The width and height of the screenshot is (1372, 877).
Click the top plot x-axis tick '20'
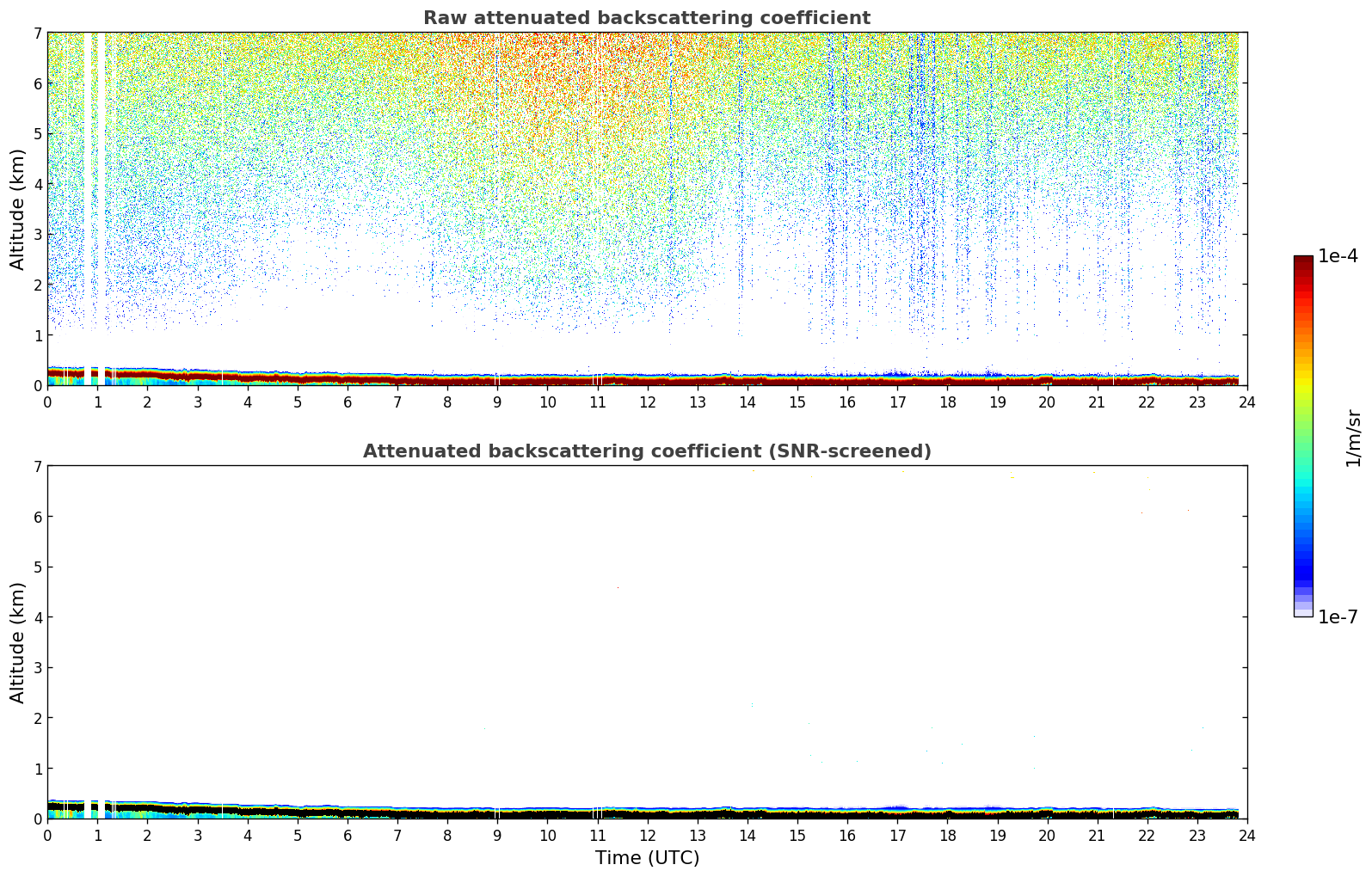[1047, 402]
